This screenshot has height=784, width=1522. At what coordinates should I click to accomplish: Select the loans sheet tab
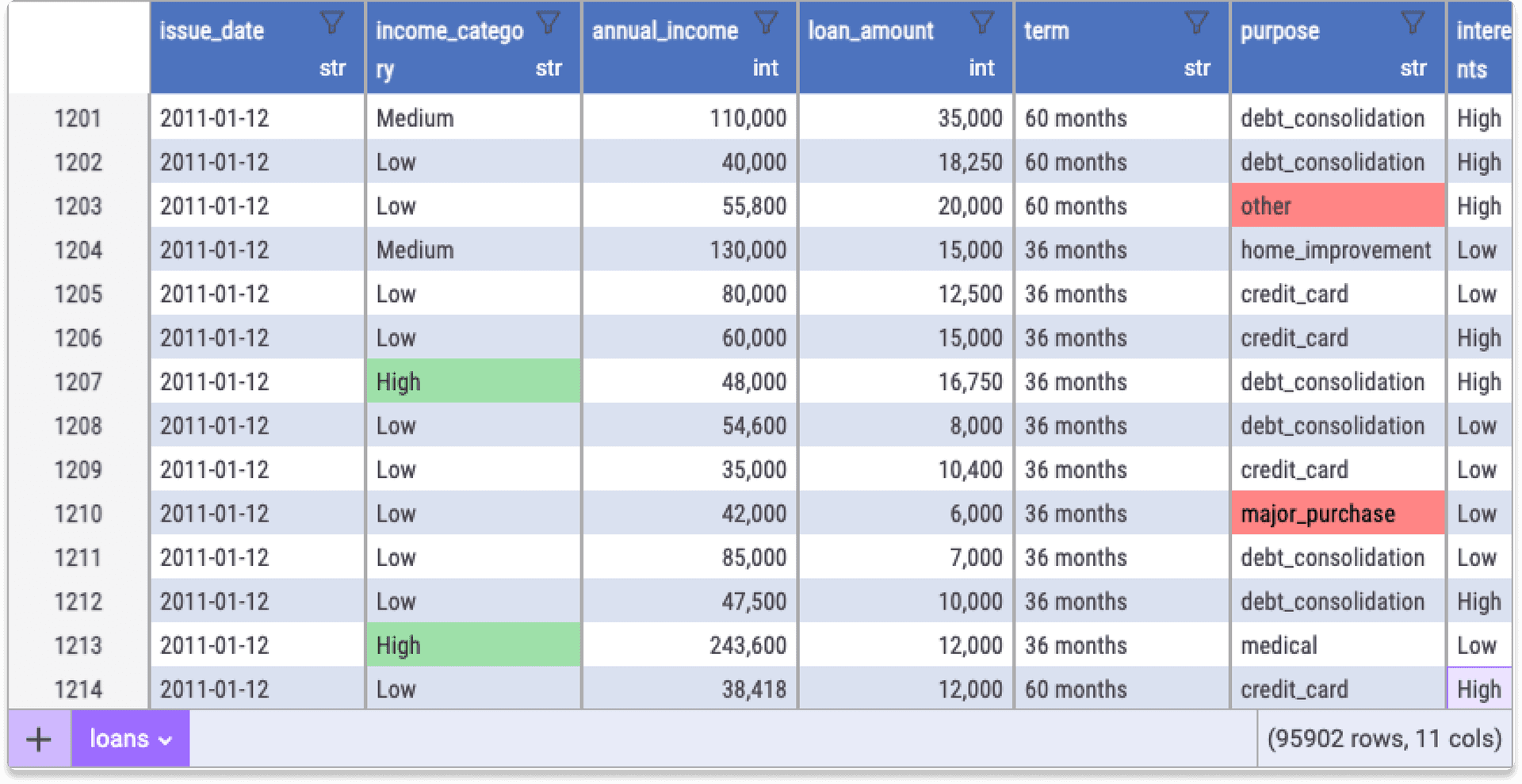click(x=120, y=738)
